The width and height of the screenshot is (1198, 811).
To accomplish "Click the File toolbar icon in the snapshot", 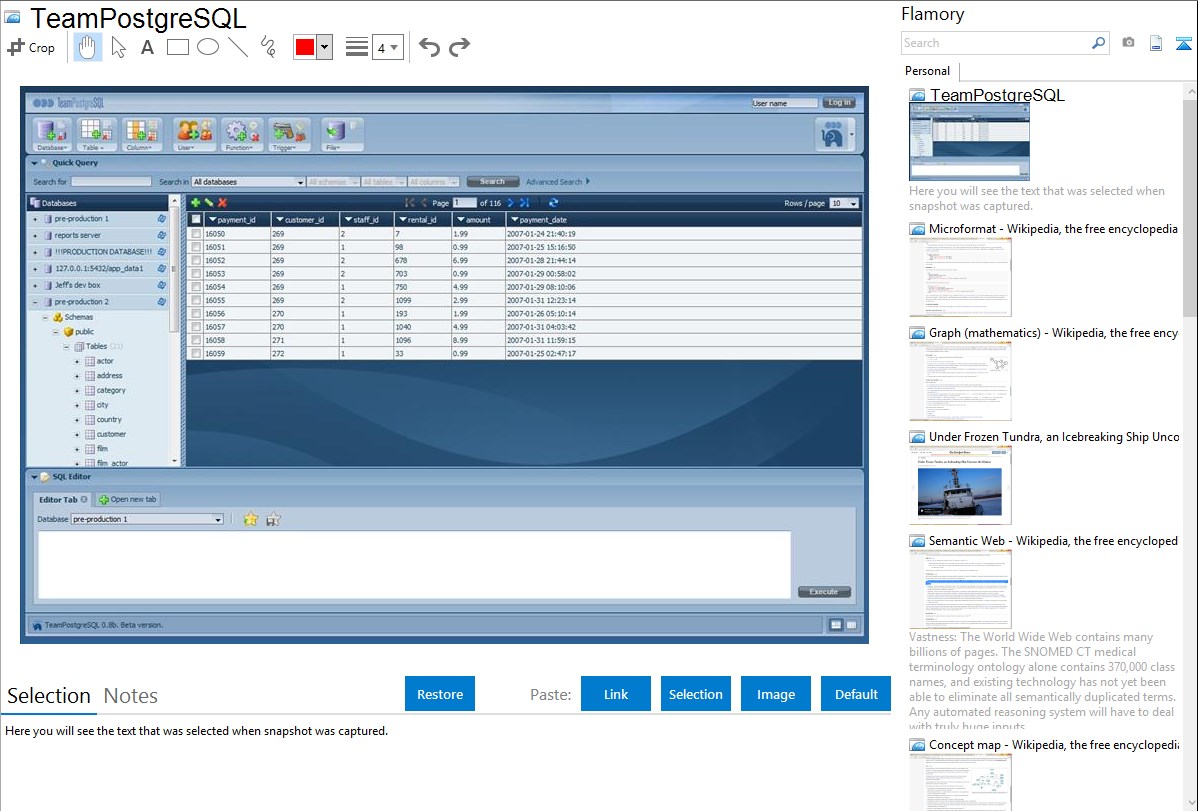I will [x=342, y=135].
